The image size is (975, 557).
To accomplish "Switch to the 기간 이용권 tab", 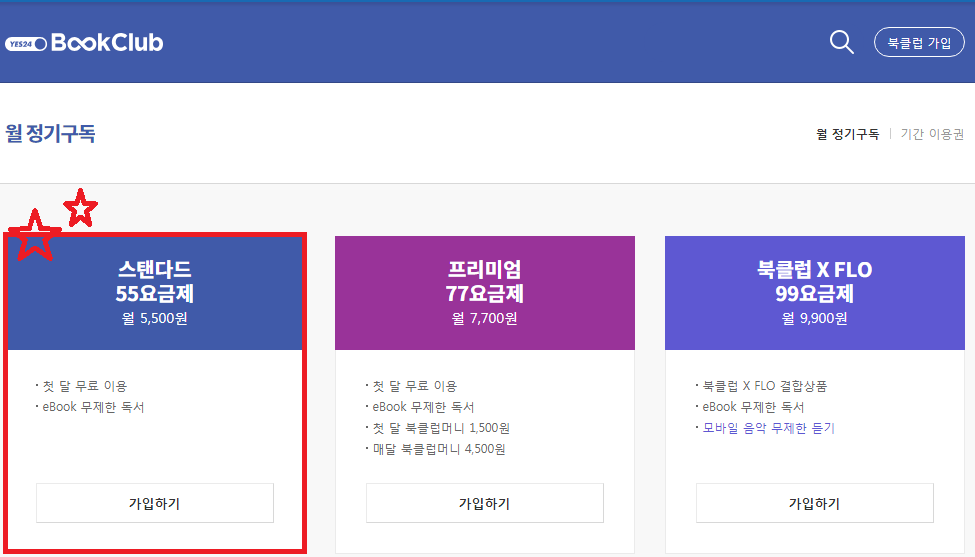I will coord(932,134).
